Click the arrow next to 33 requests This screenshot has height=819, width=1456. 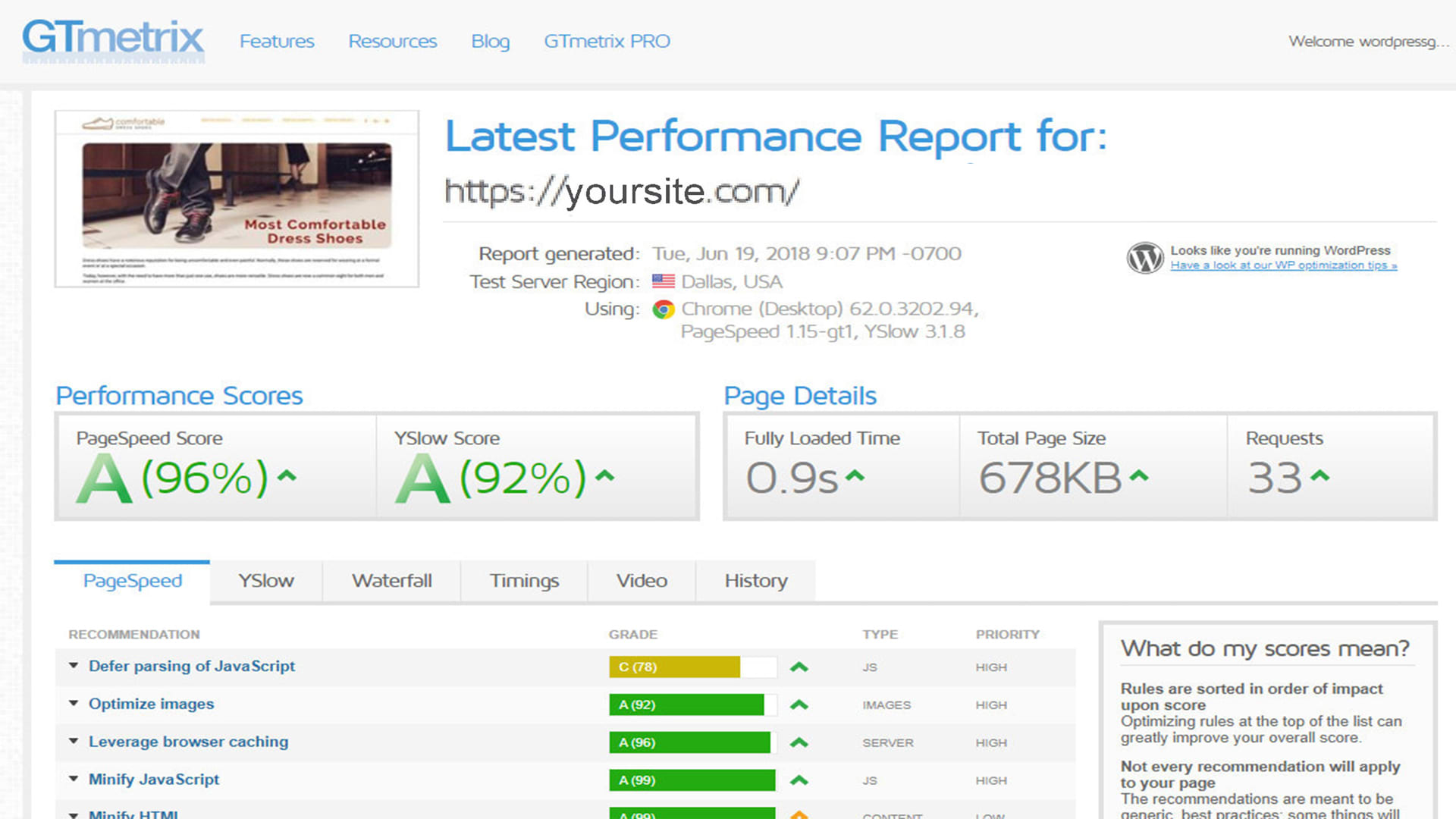coord(1319,476)
